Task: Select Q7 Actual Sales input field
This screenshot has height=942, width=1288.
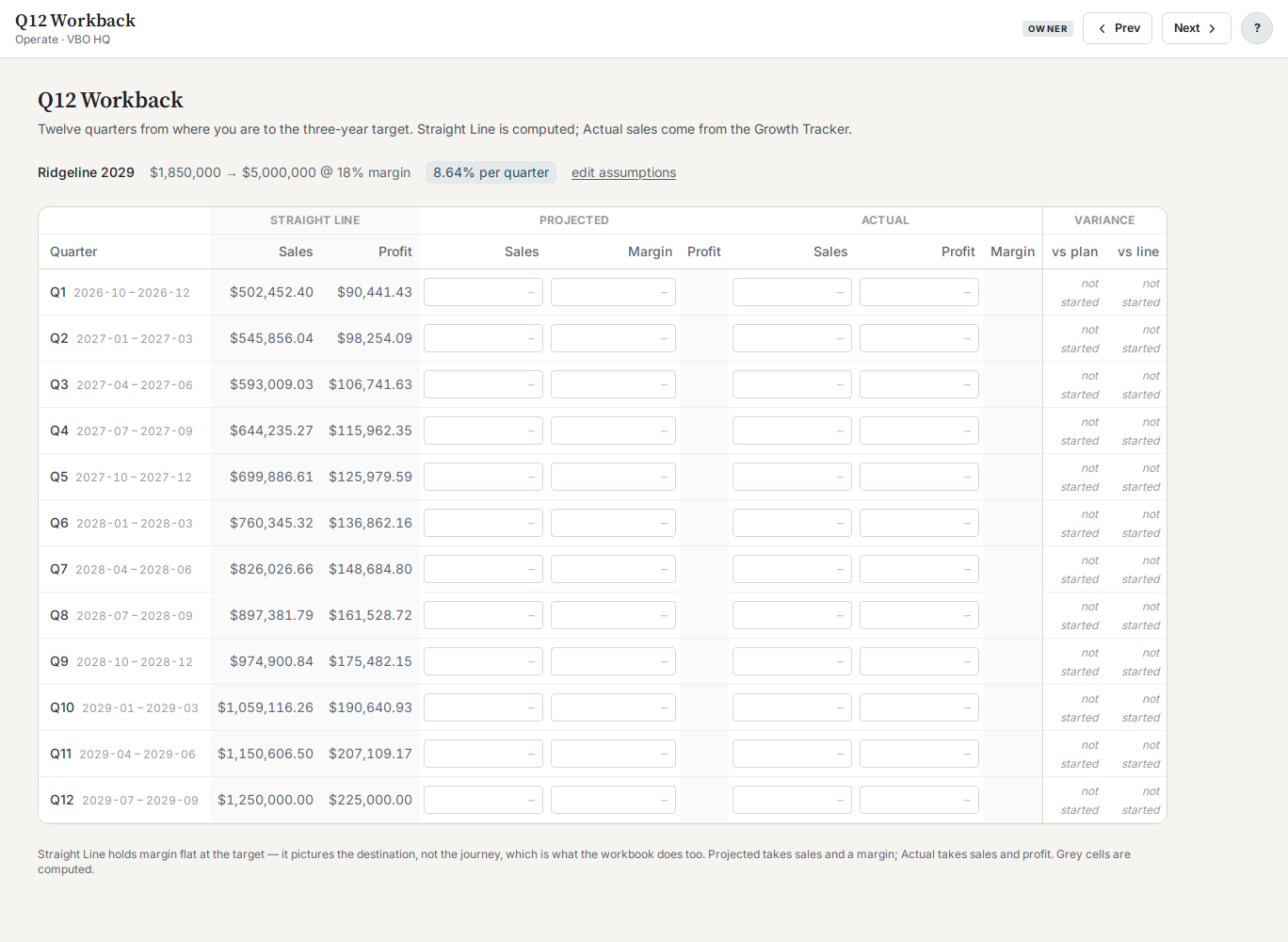Action: (792, 569)
